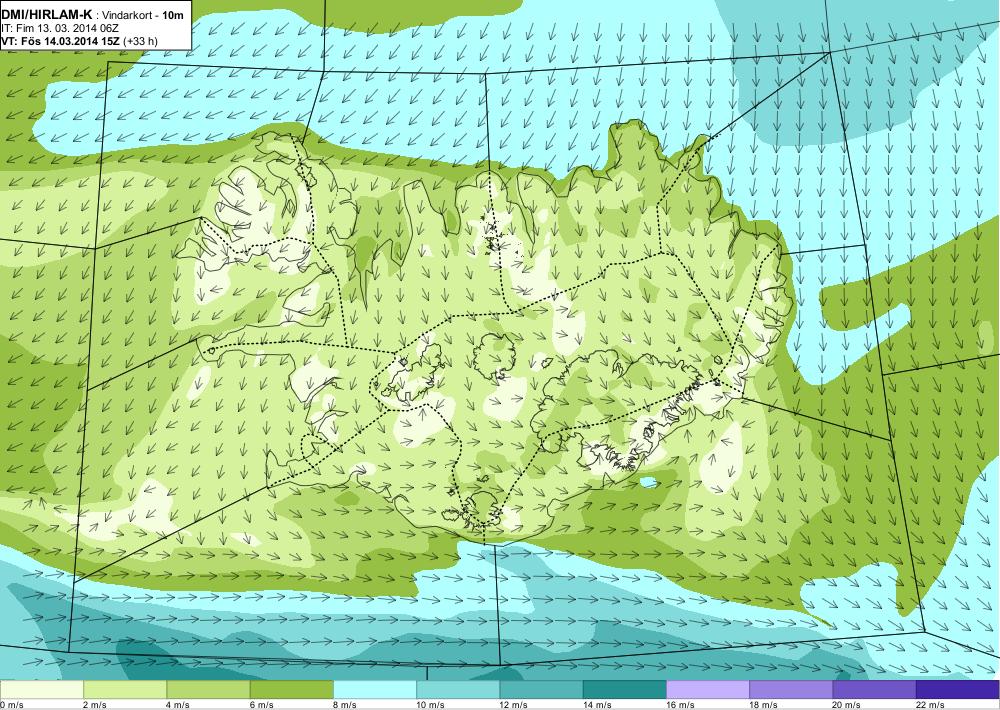Image resolution: width=1000 pixels, height=710 pixels.
Task: Click the '6 m/s' legend label
Action: pyautogui.click(x=261, y=705)
